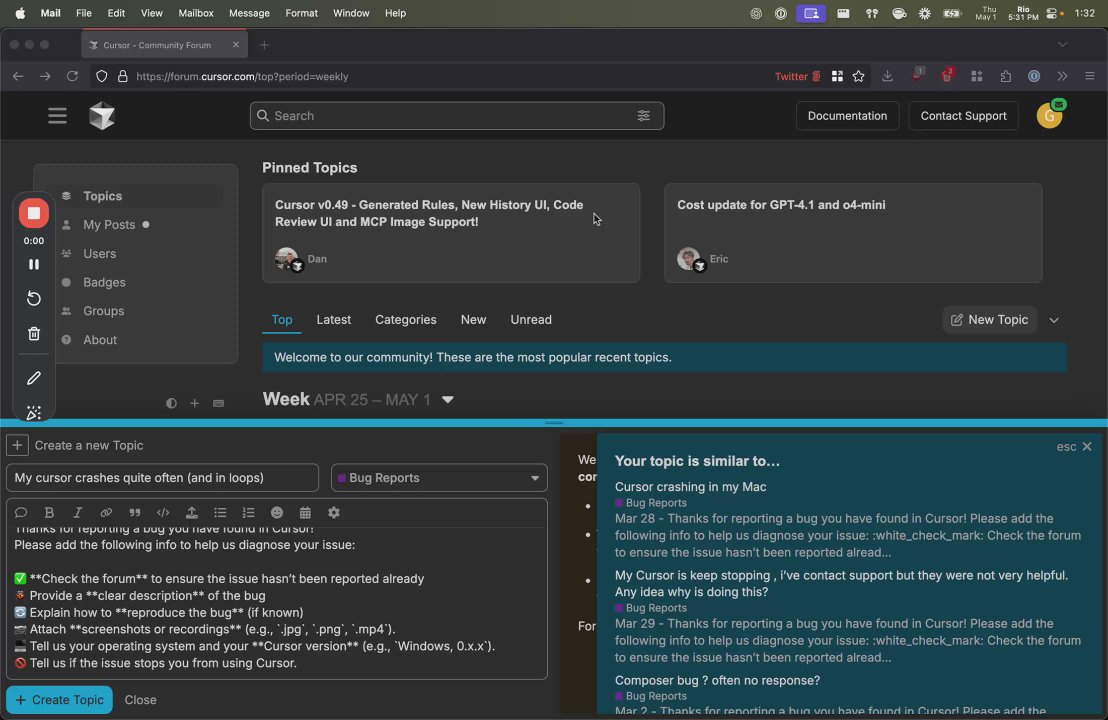Switch to the Categories tab

click(406, 319)
